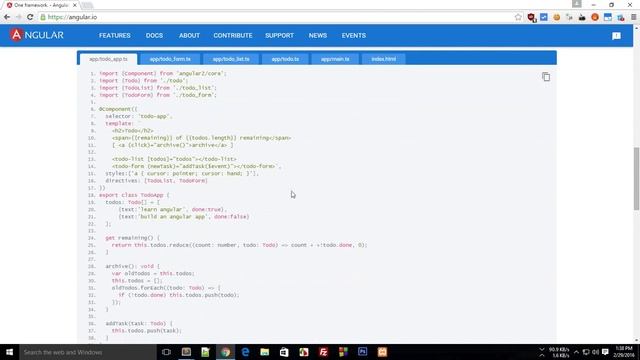Open FileZilla from taskbar
640x360 pixels.
[x=323, y=352]
